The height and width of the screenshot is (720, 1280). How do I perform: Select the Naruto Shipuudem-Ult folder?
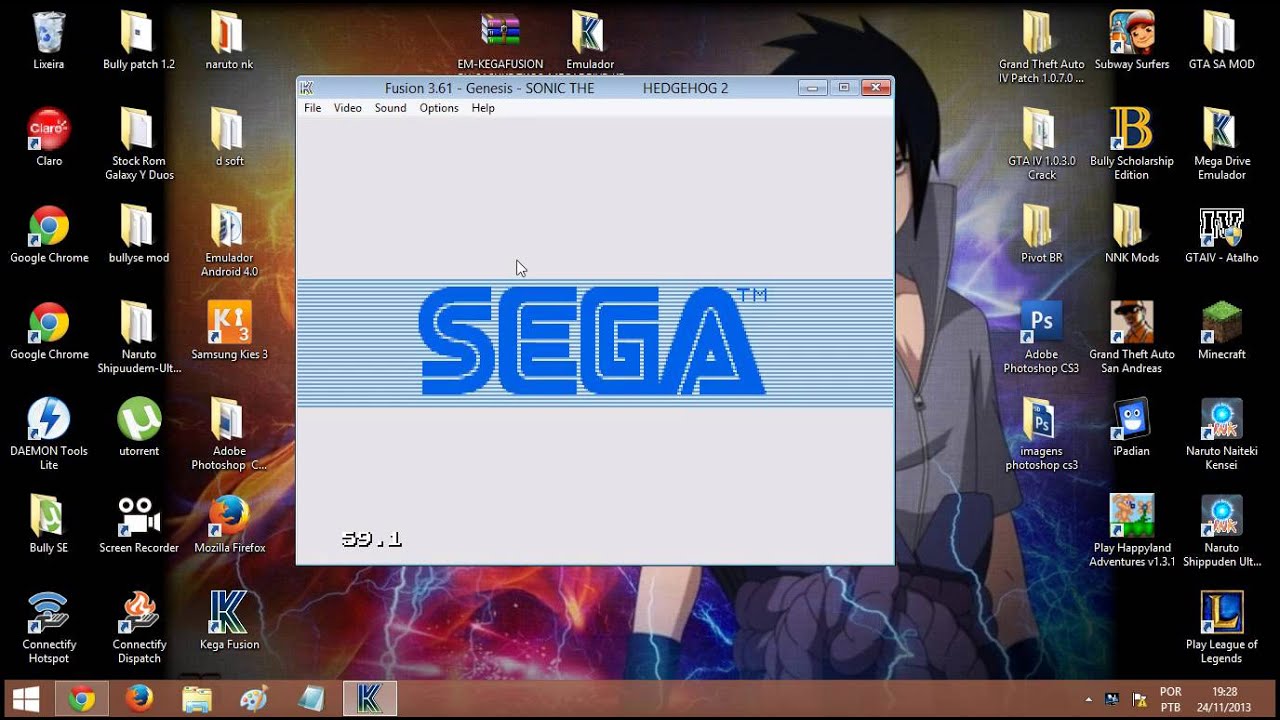[x=139, y=338]
